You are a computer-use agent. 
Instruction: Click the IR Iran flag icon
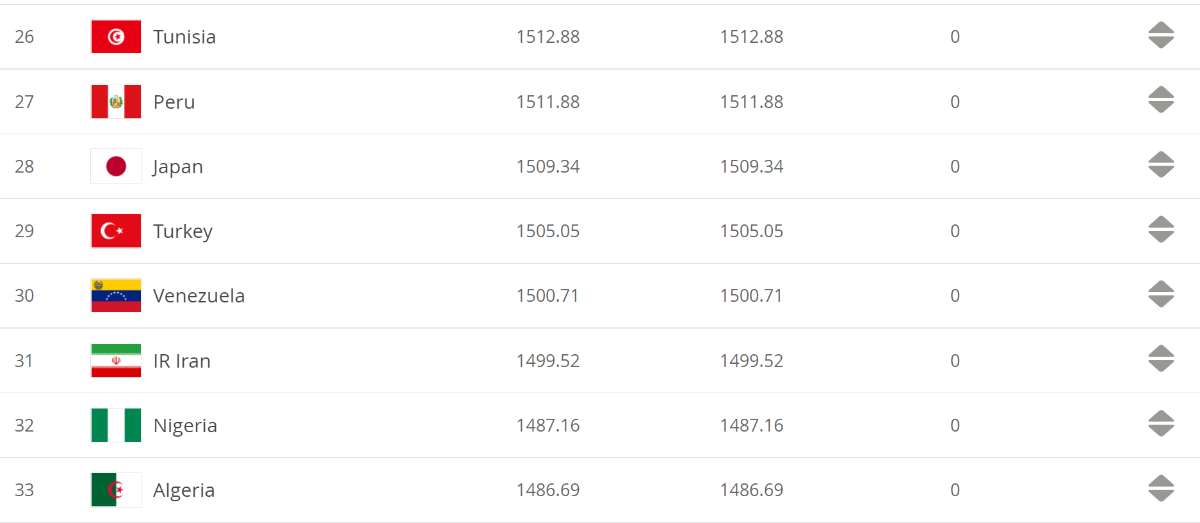(116, 361)
